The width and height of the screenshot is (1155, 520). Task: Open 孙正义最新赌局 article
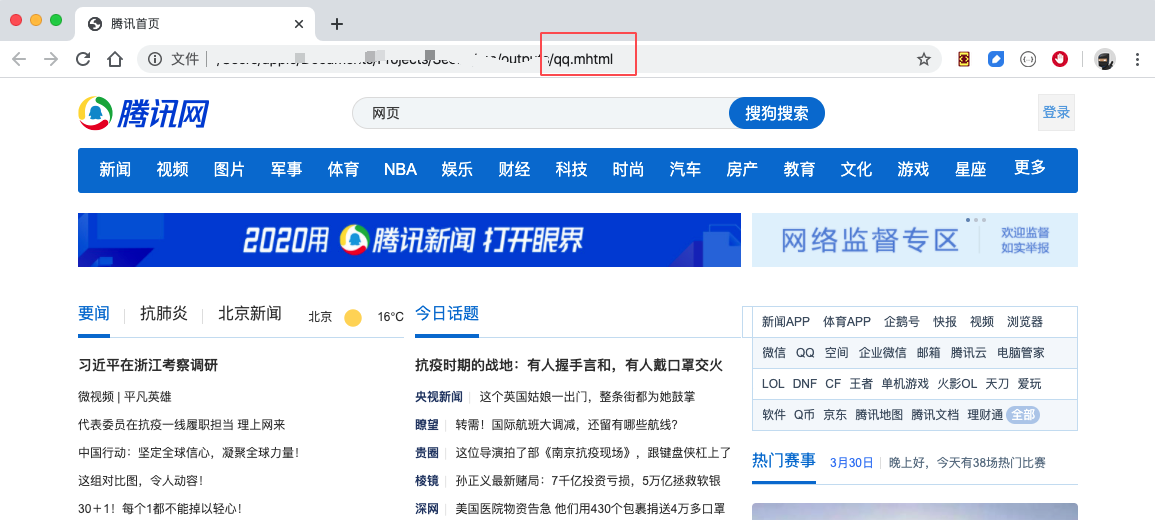588,480
